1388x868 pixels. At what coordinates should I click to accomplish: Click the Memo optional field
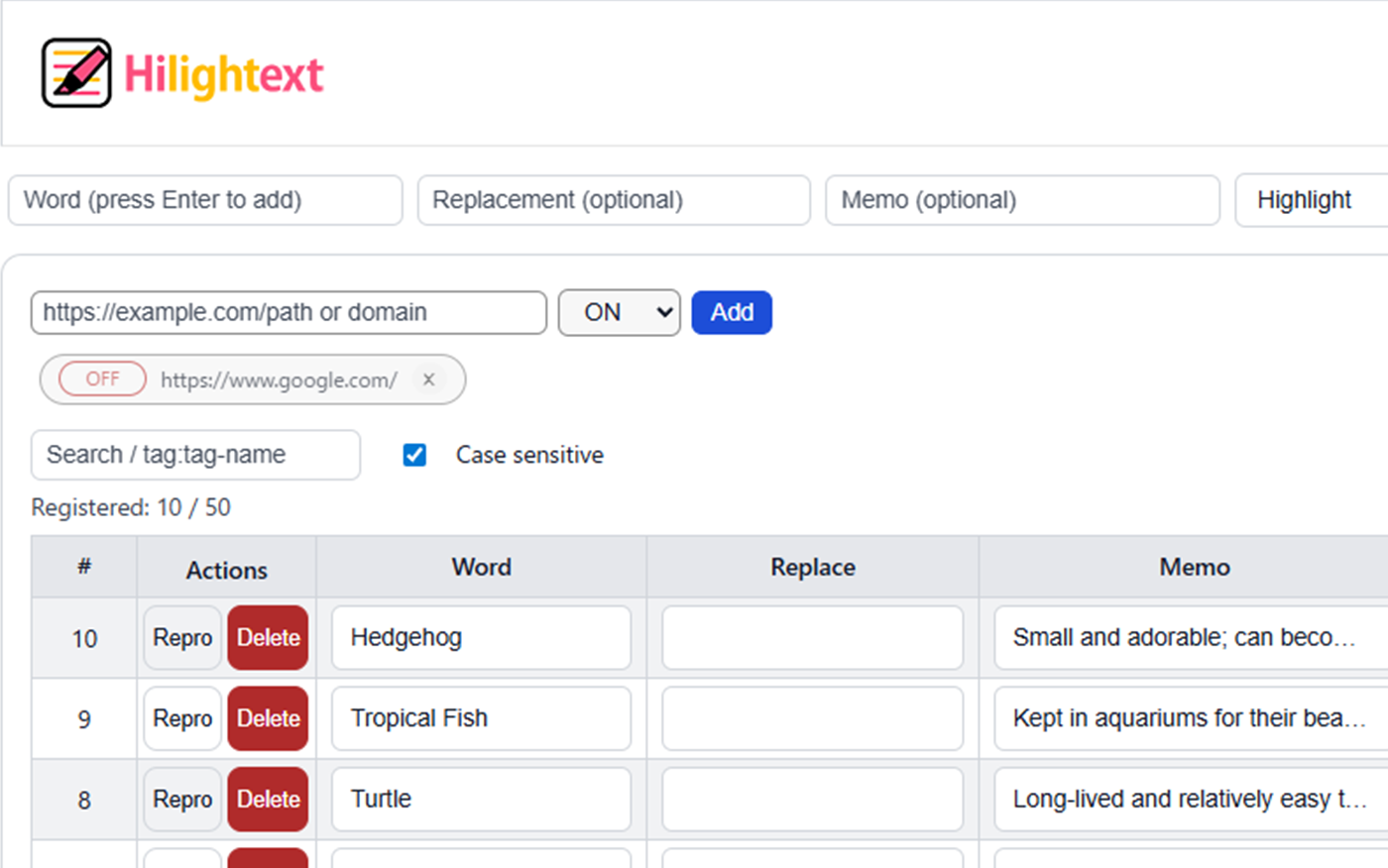1022,200
